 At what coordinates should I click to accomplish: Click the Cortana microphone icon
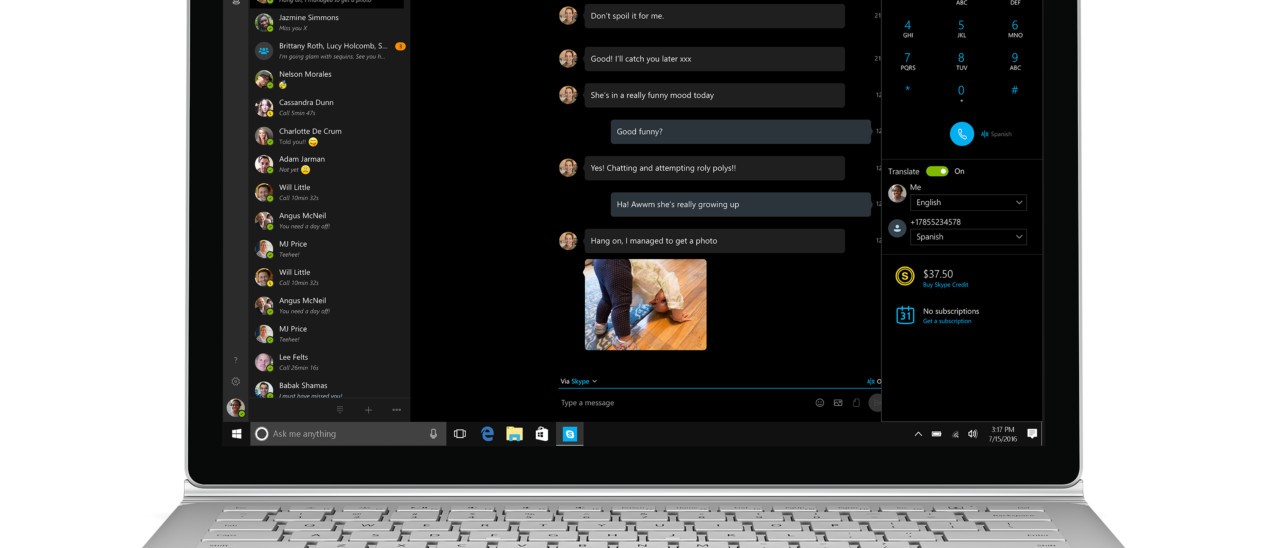pos(434,434)
